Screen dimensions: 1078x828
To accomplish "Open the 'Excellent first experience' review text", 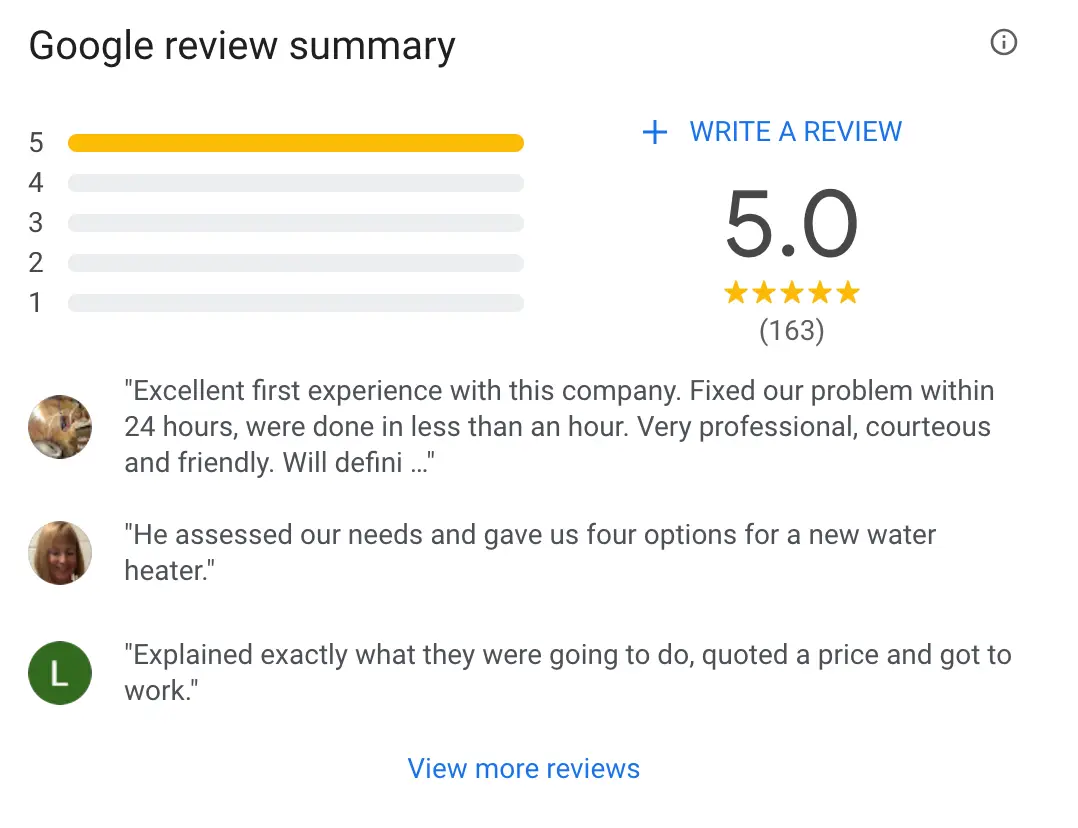I will point(560,426).
